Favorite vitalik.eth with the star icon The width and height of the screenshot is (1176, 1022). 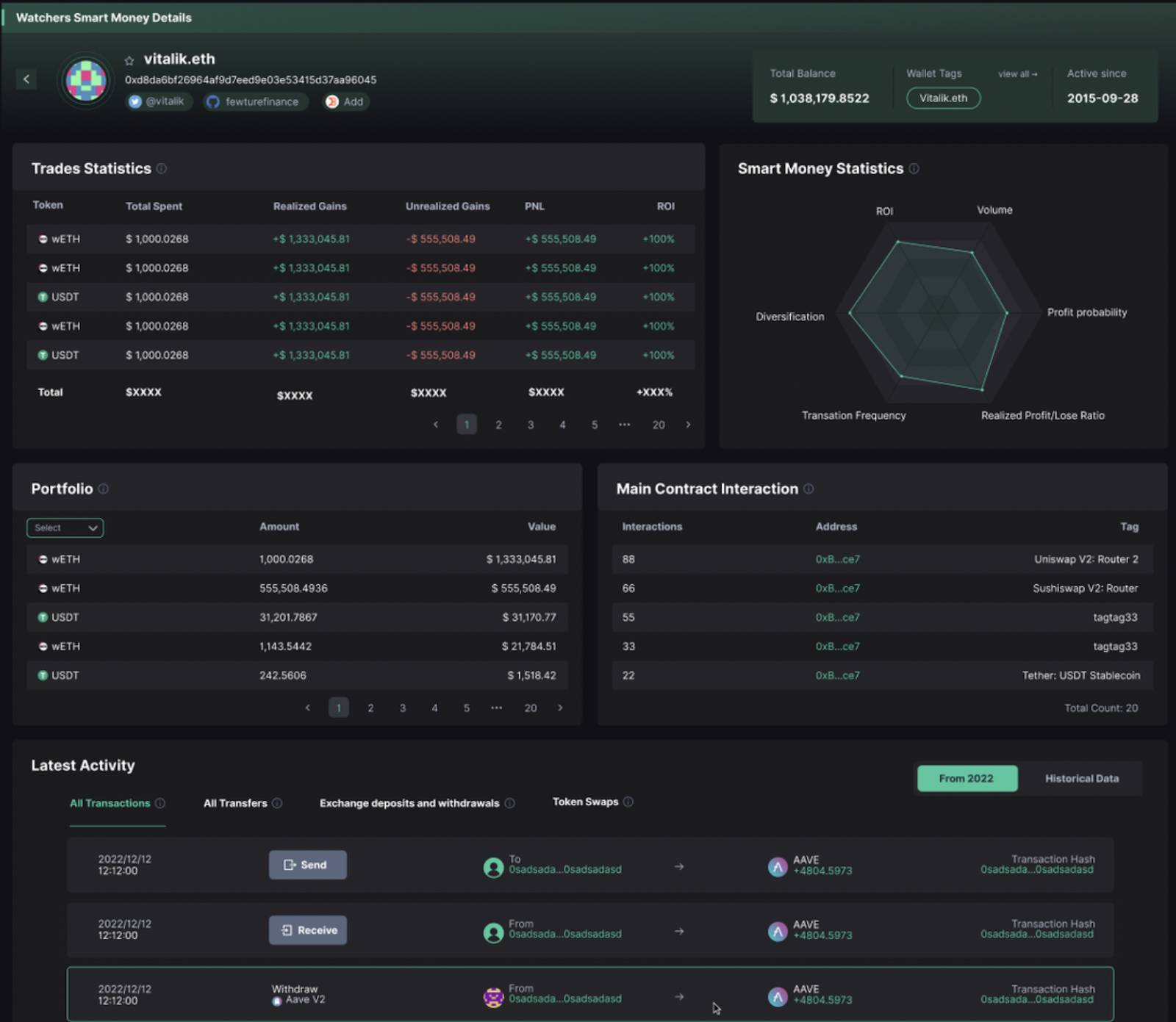129,61
